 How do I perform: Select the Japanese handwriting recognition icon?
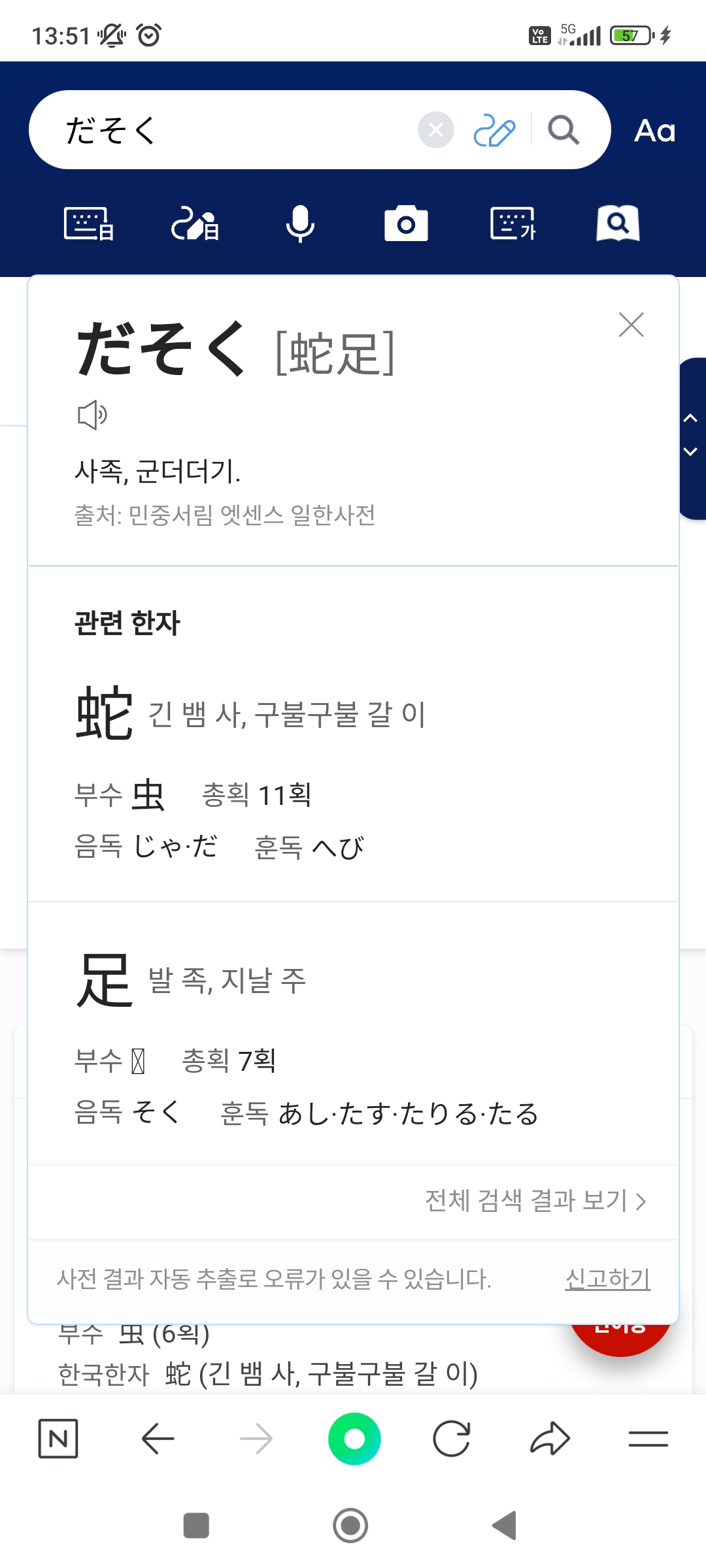click(195, 224)
